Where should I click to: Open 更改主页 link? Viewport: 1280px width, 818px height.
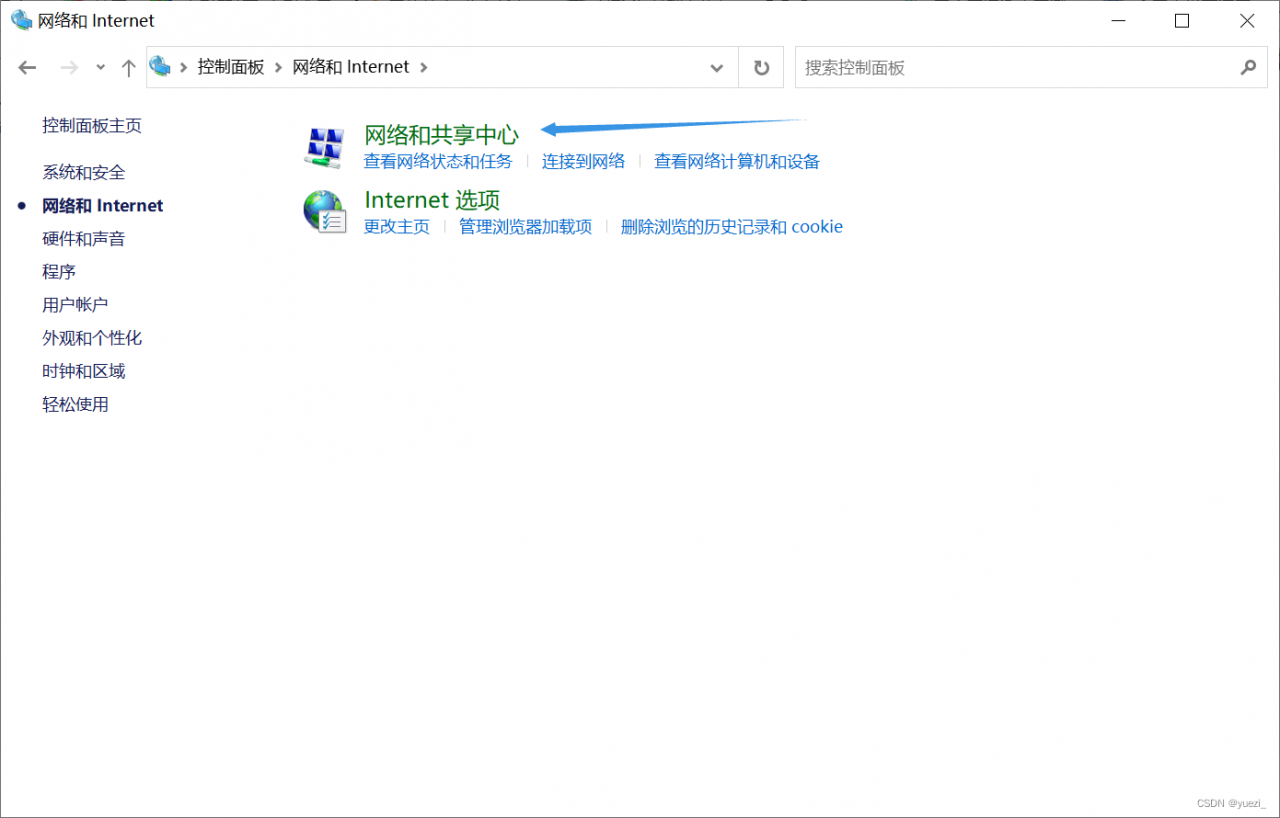pyautogui.click(x=397, y=227)
